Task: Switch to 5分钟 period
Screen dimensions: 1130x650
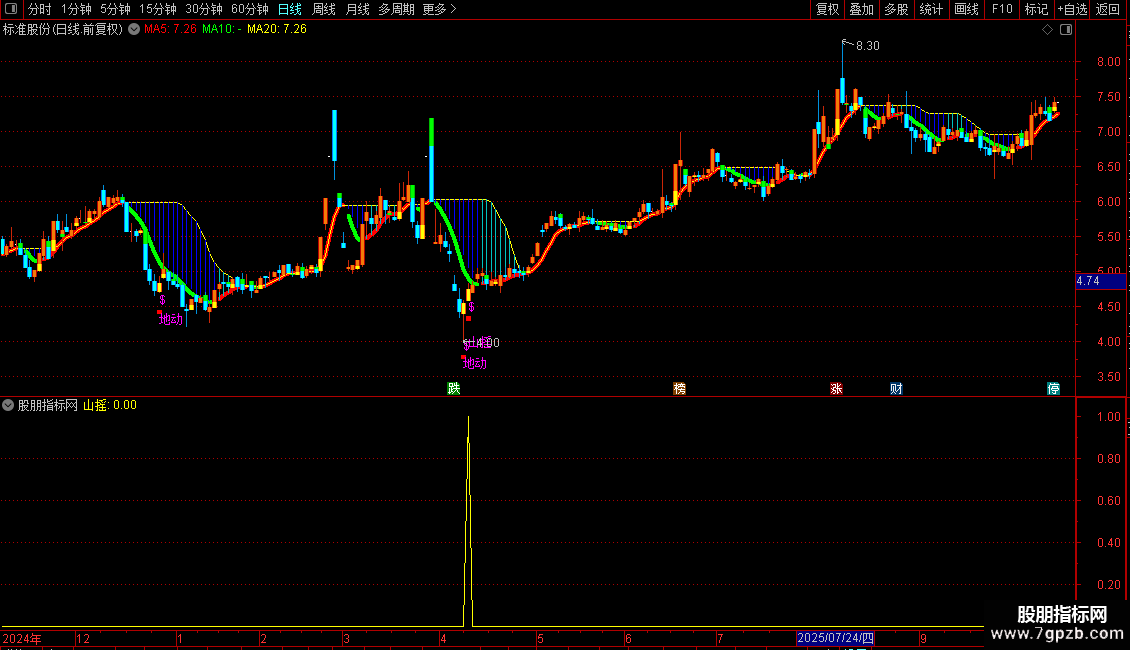Action: pyautogui.click(x=115, y=9)
